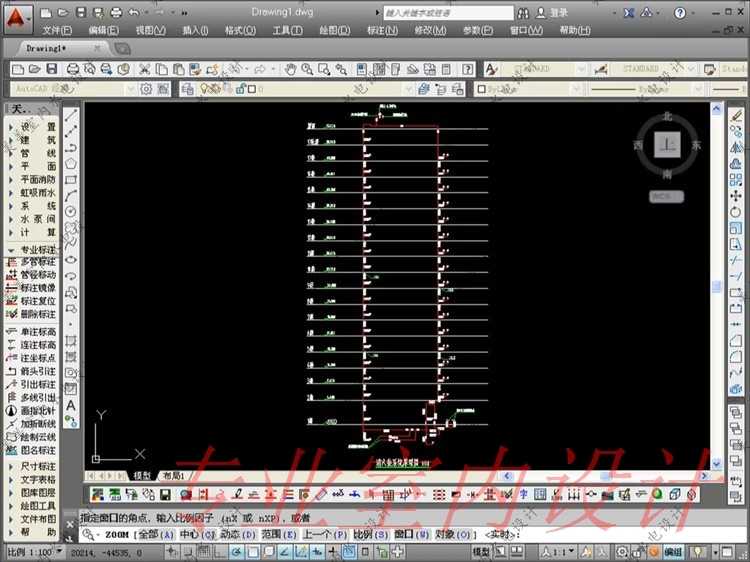750x562 pixels.
Task: Expand the 尺寸标注 menu in Tangent panel
Action: click(32, 466)
